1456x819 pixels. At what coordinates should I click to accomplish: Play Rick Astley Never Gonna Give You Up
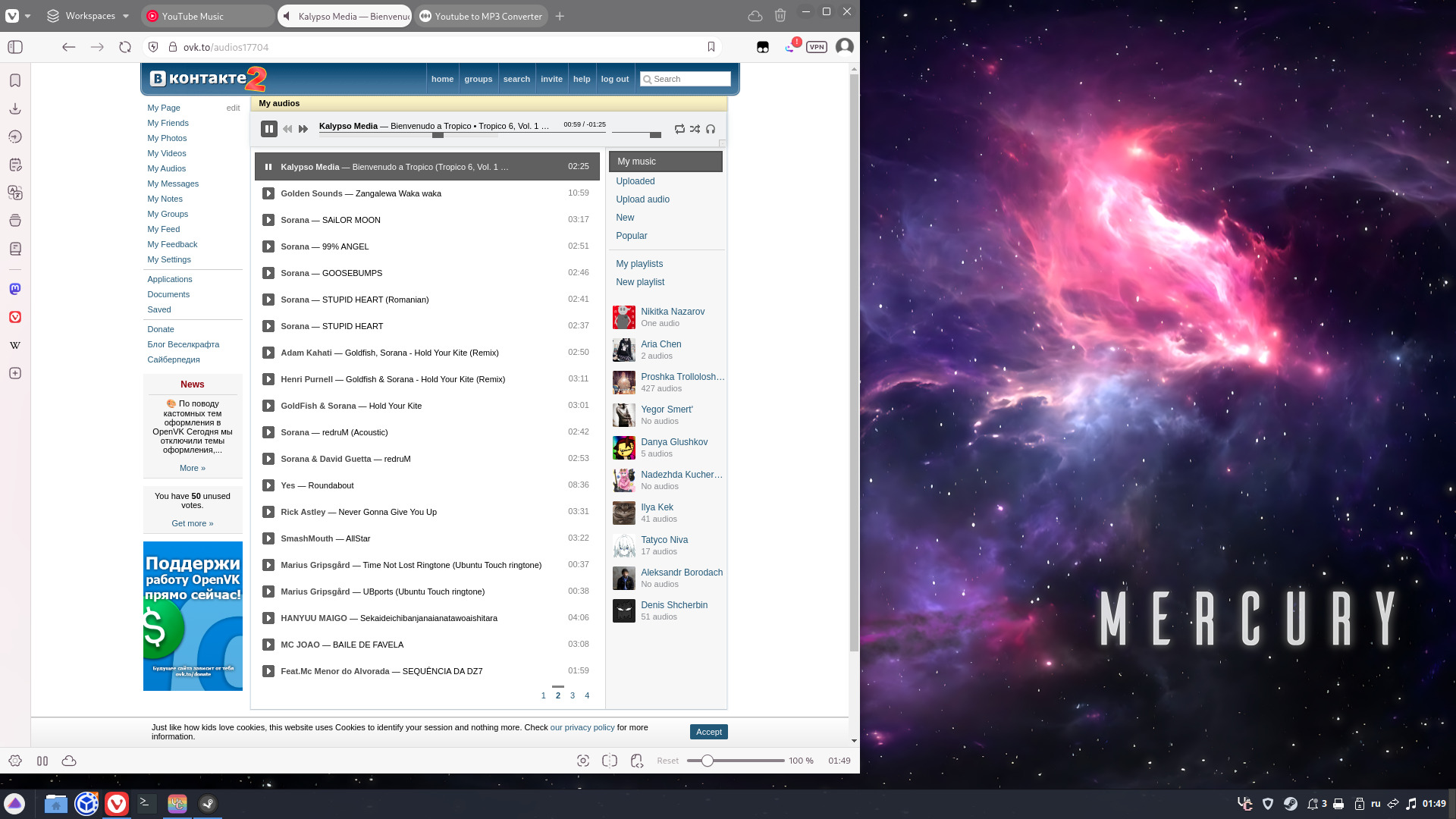pos(268,512)
